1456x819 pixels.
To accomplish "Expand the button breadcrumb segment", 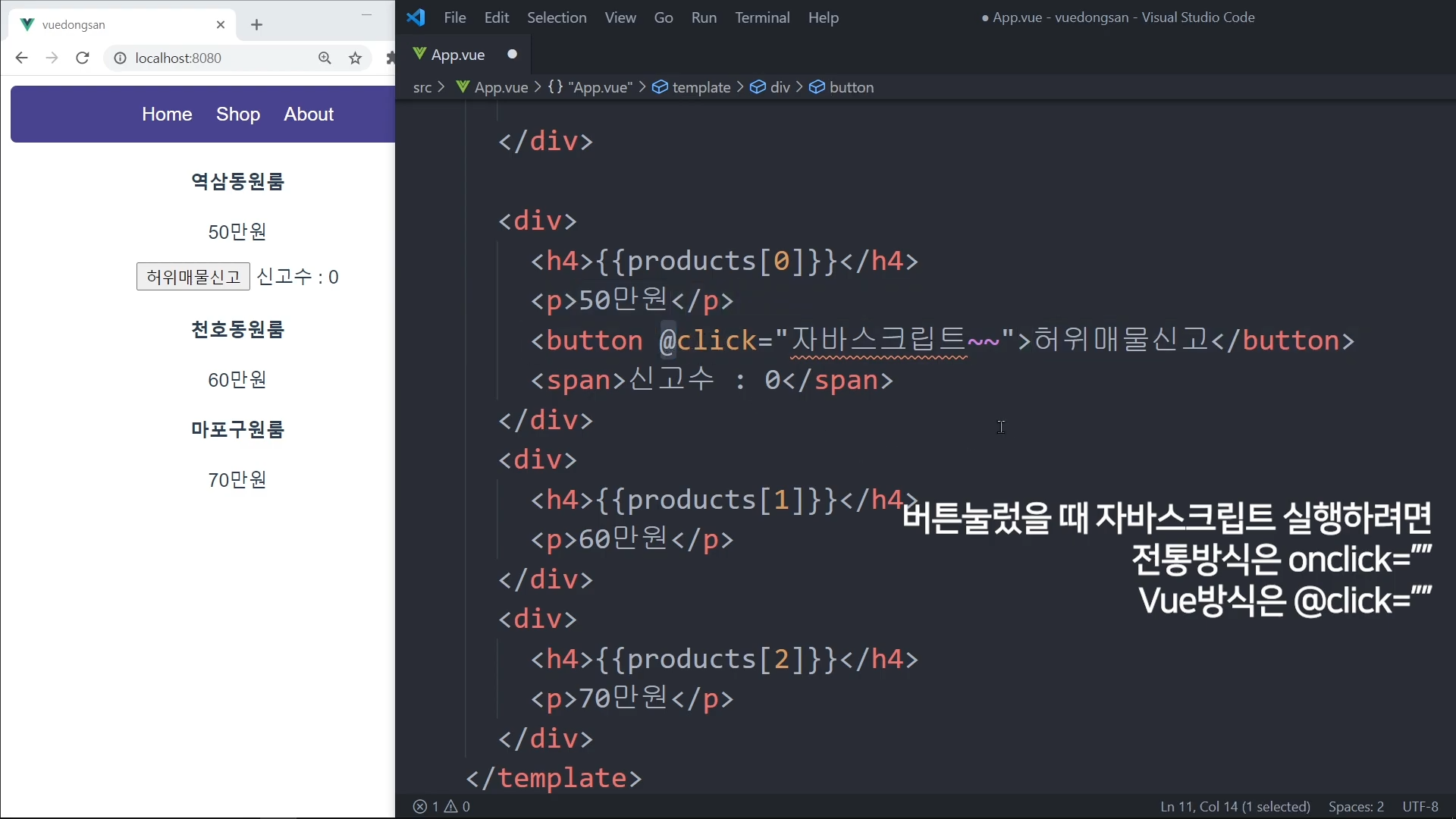I will click(851, 87).
